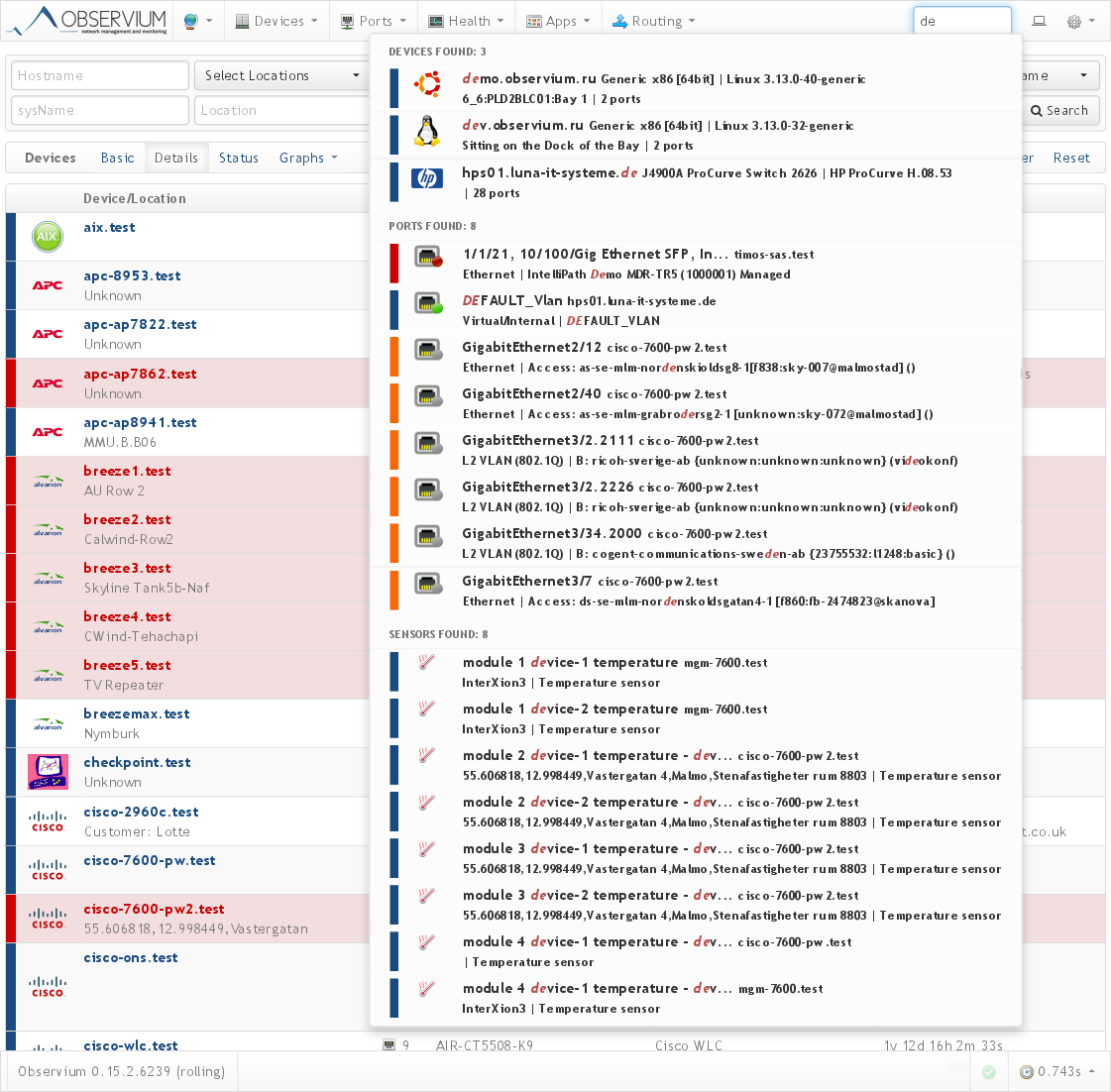This screenshot has height=1092, width=1111.
Task: Open breezemax.test device link
Action: [x=136, y=713]
